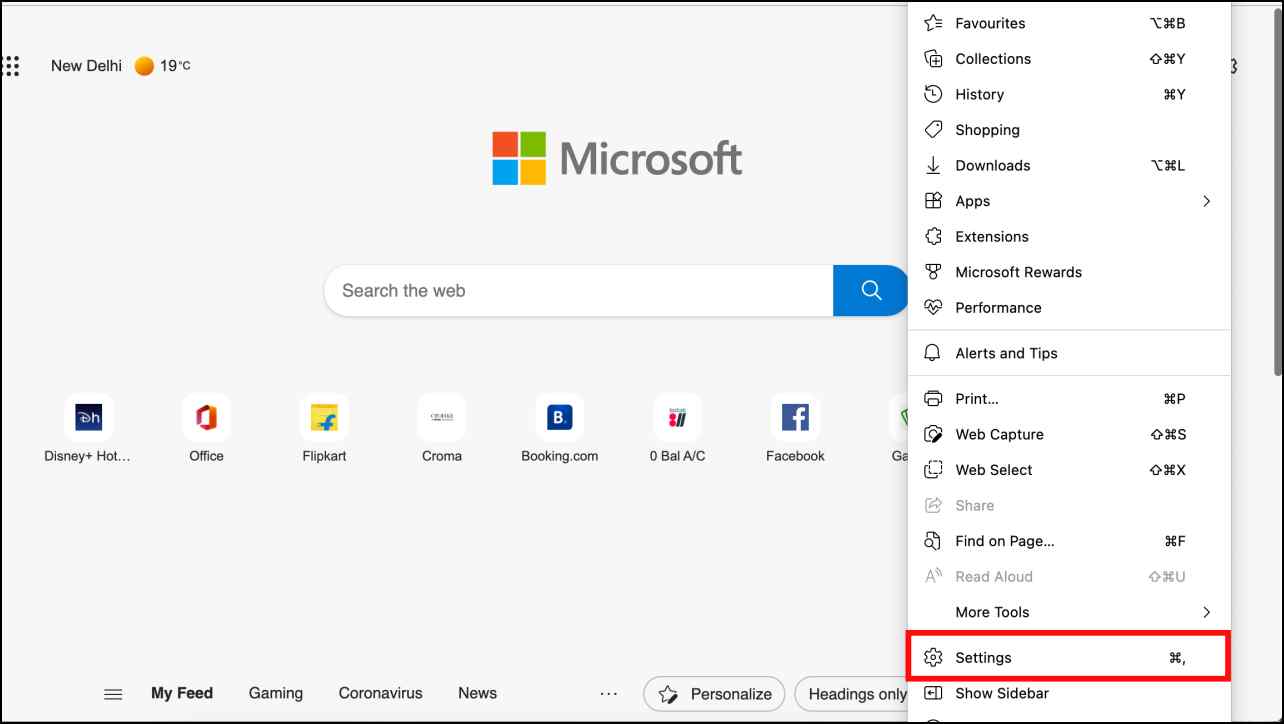Click the Downloads arrow icon
The image size is (1284, 724).
point(933,165)
